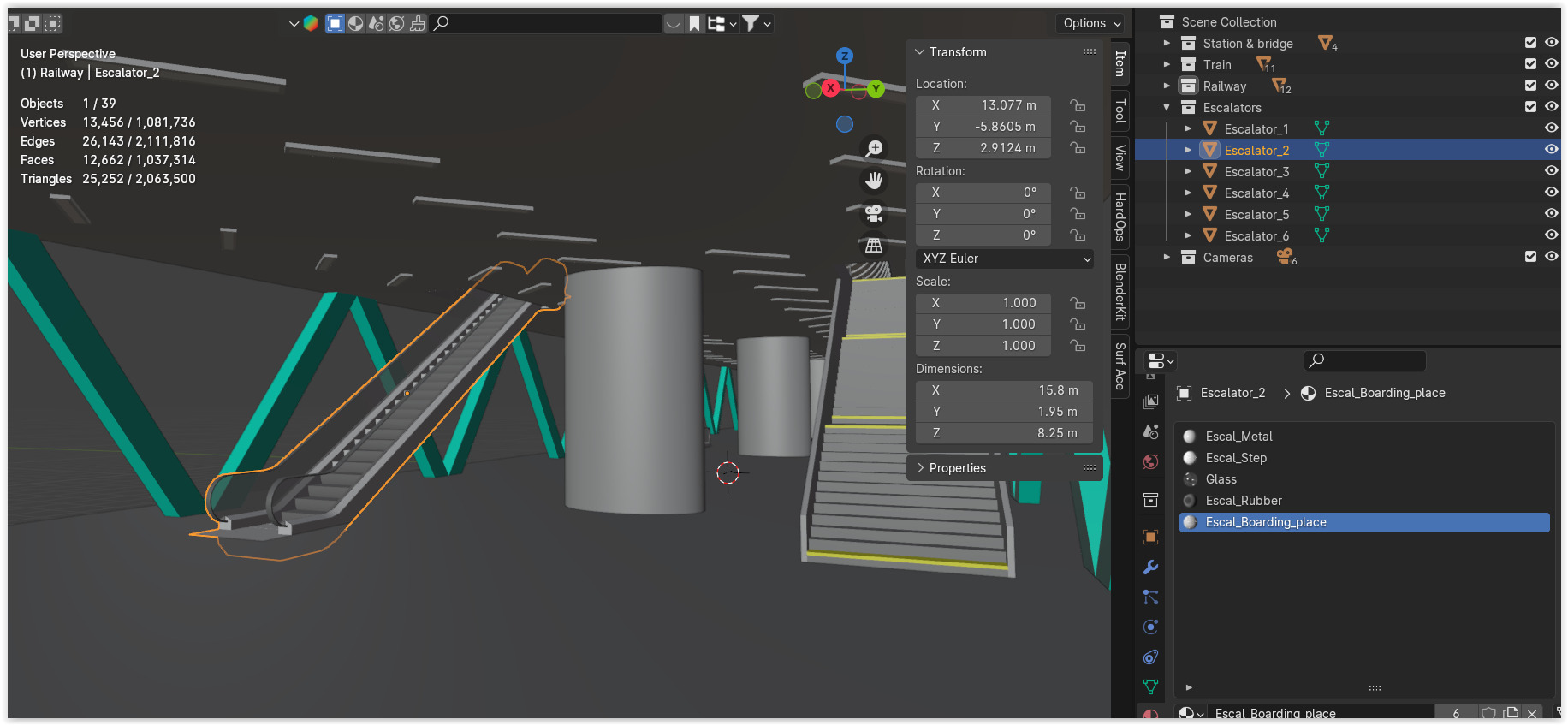Toggle lock for Scale Z
The height and width of the screenshot is (725, 1568).
point(1078,346)
